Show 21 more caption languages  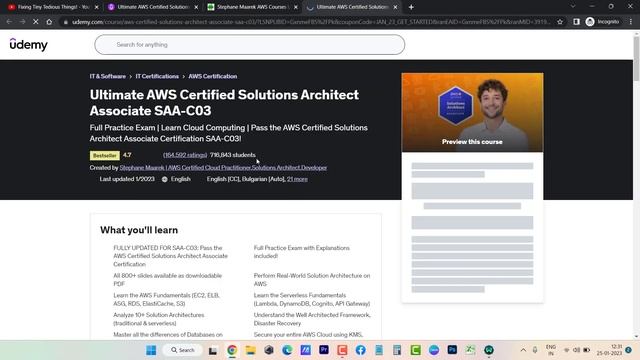(x=297, y=179)
